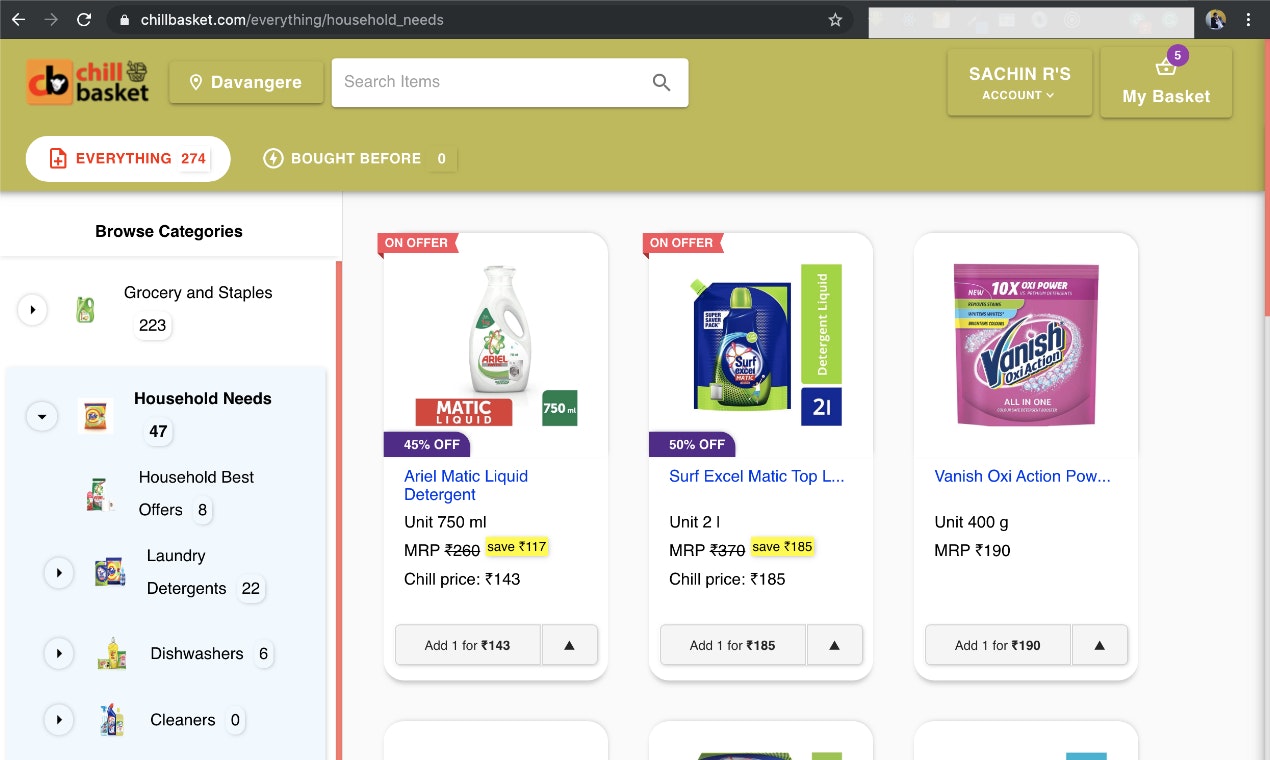Switch to the BOUGHT BEFORE tab

point(359,158)
